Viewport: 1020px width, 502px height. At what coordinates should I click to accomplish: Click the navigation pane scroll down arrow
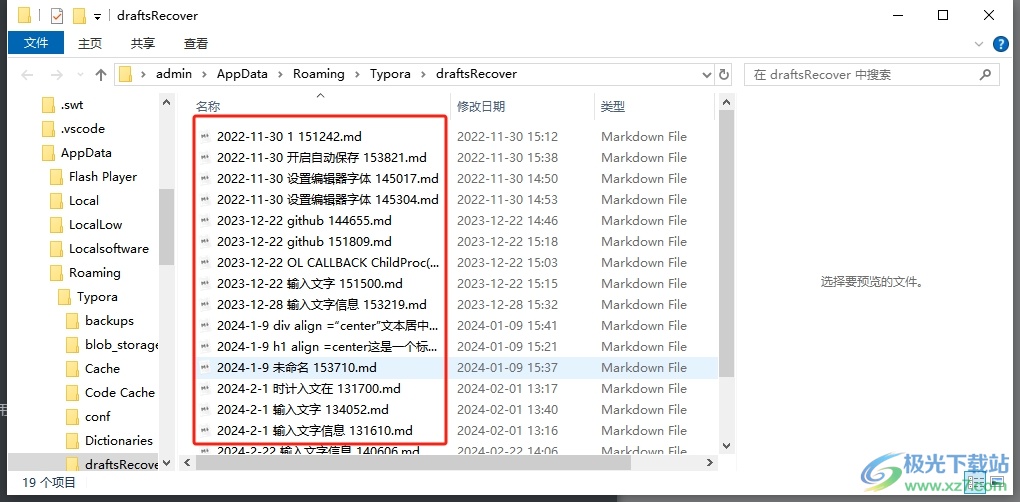(167, 463)
